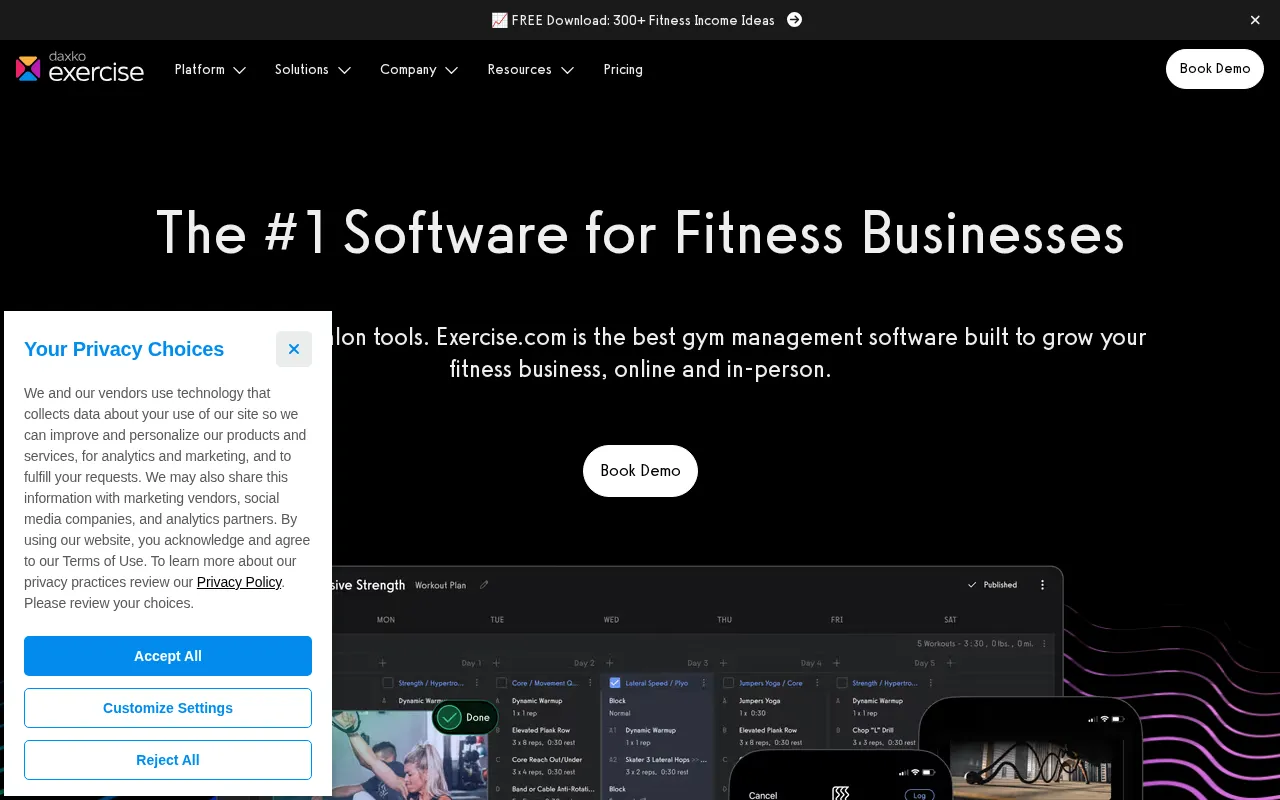Open Customize Settings for privacy
Image resolution: width=1280 pixels, height=800 pixels.
point(168,708)
